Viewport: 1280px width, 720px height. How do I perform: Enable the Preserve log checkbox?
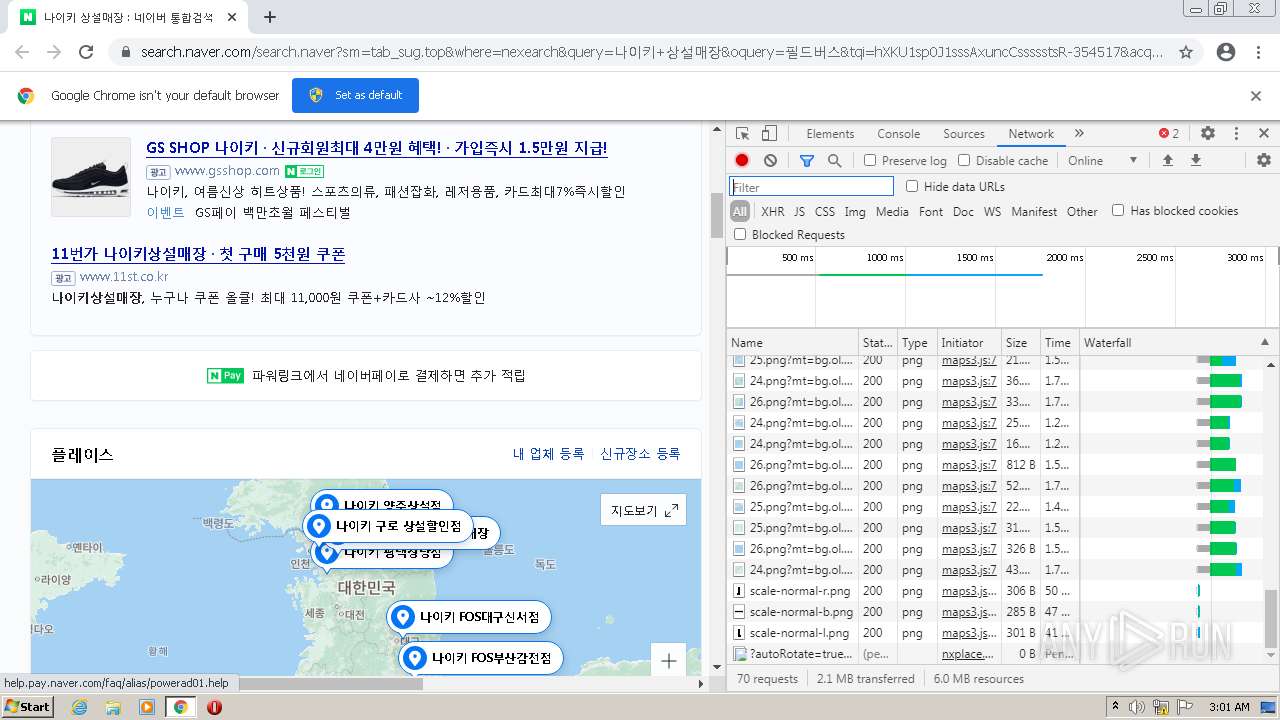click(870, 160)
